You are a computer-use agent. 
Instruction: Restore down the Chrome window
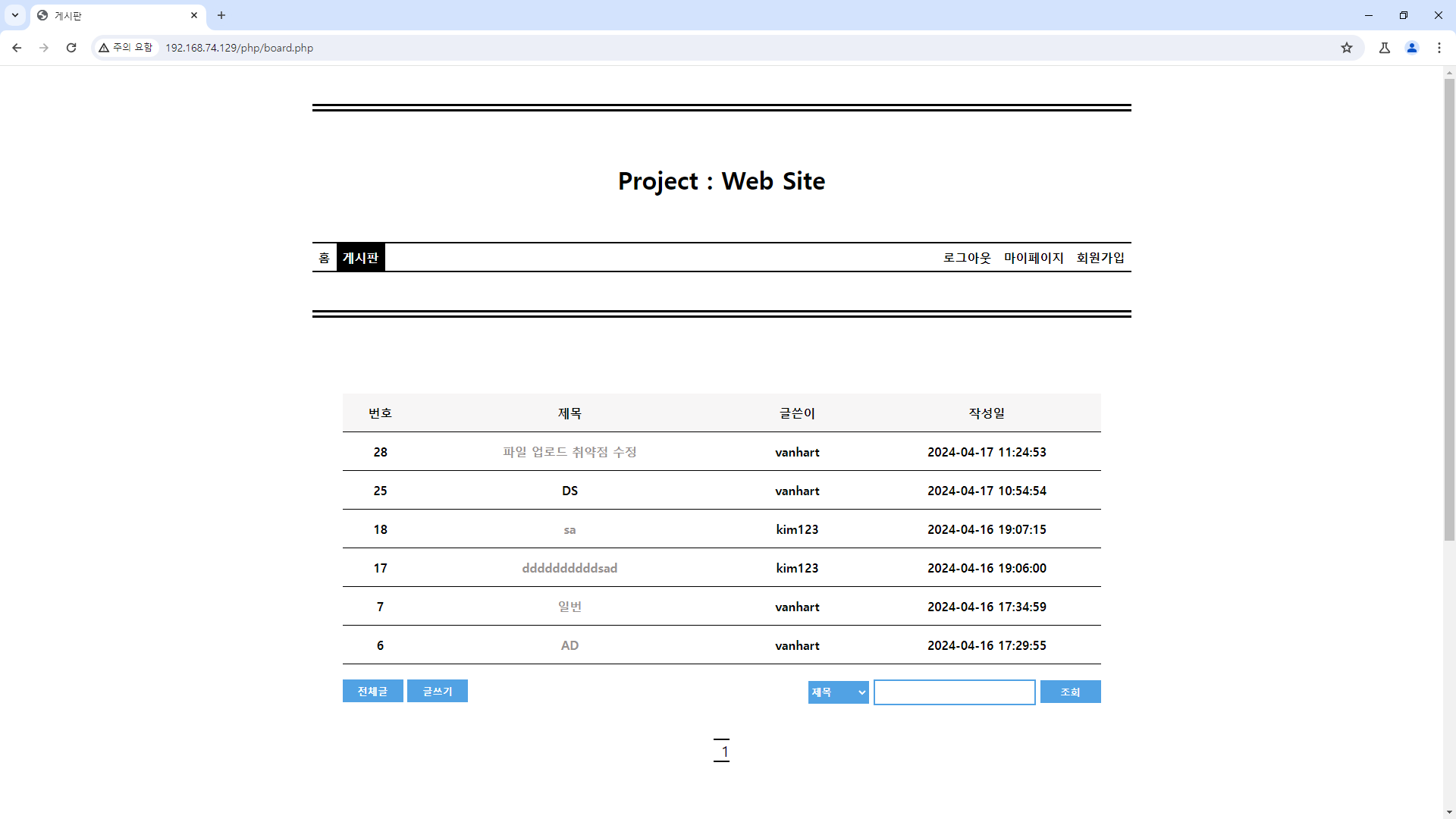(1404, 15)
